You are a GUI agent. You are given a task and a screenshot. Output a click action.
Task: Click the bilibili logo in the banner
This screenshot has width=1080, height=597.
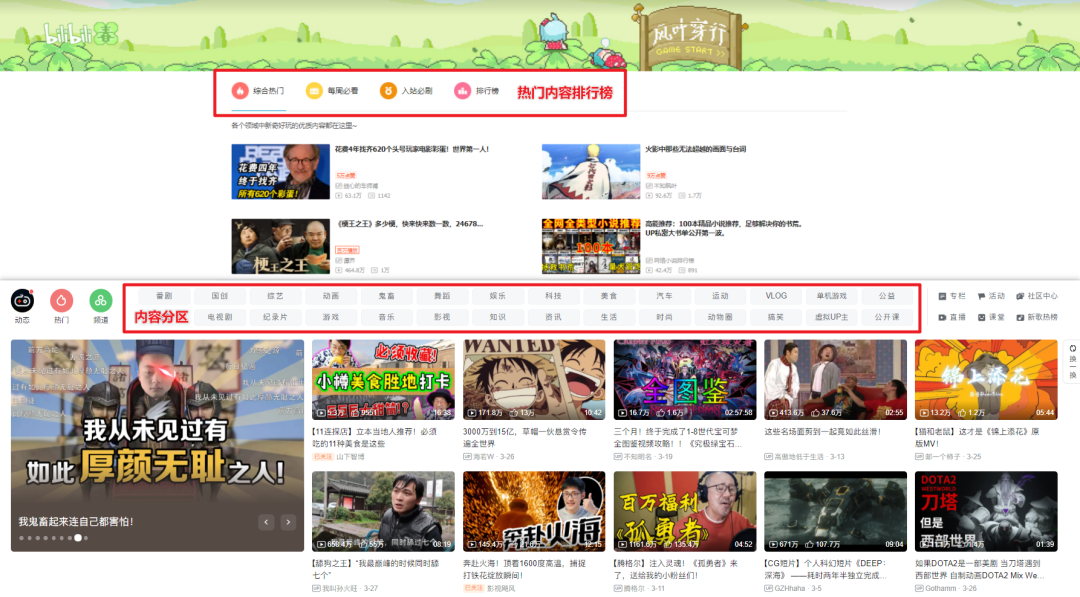click(78, 36)
